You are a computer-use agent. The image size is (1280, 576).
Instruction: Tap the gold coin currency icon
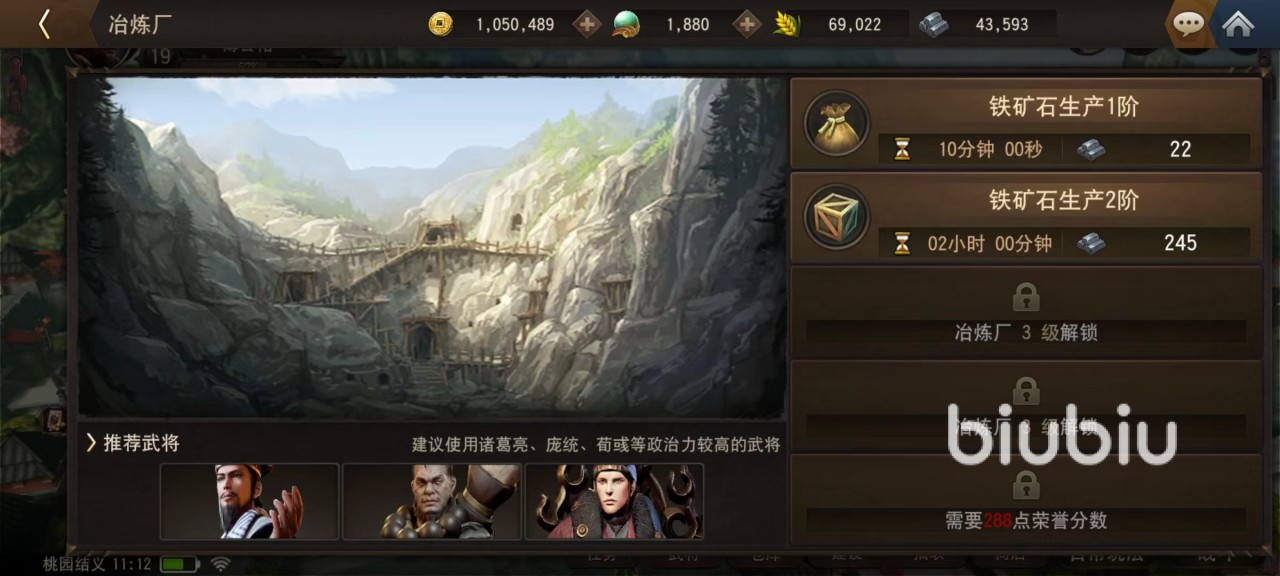[x=440, y=24]
